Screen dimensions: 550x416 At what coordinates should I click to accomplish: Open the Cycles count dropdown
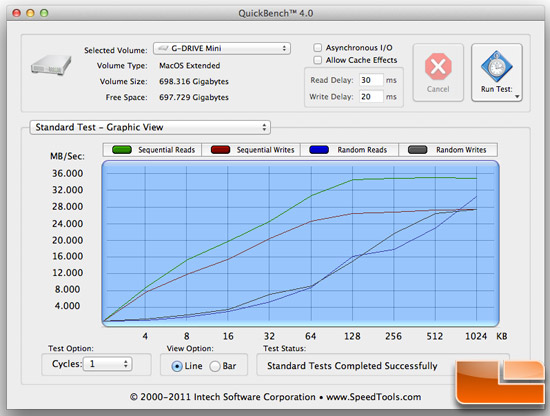(x=107, y=364)
